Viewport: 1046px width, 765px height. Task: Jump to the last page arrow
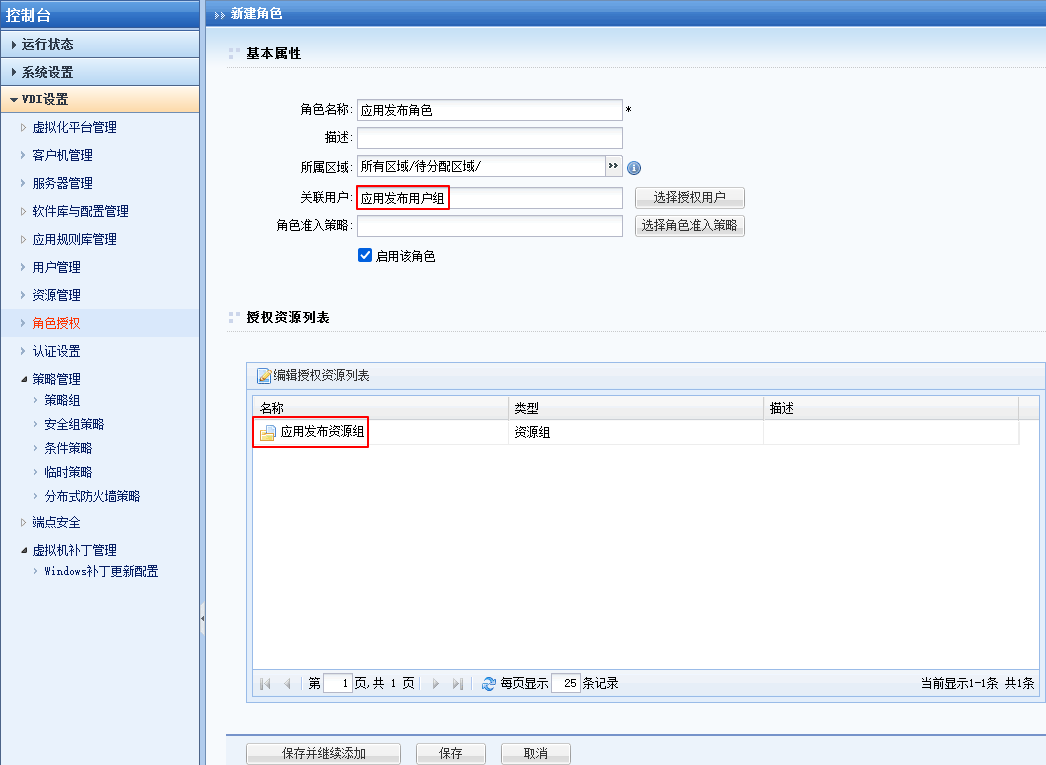tap(457, 684)
